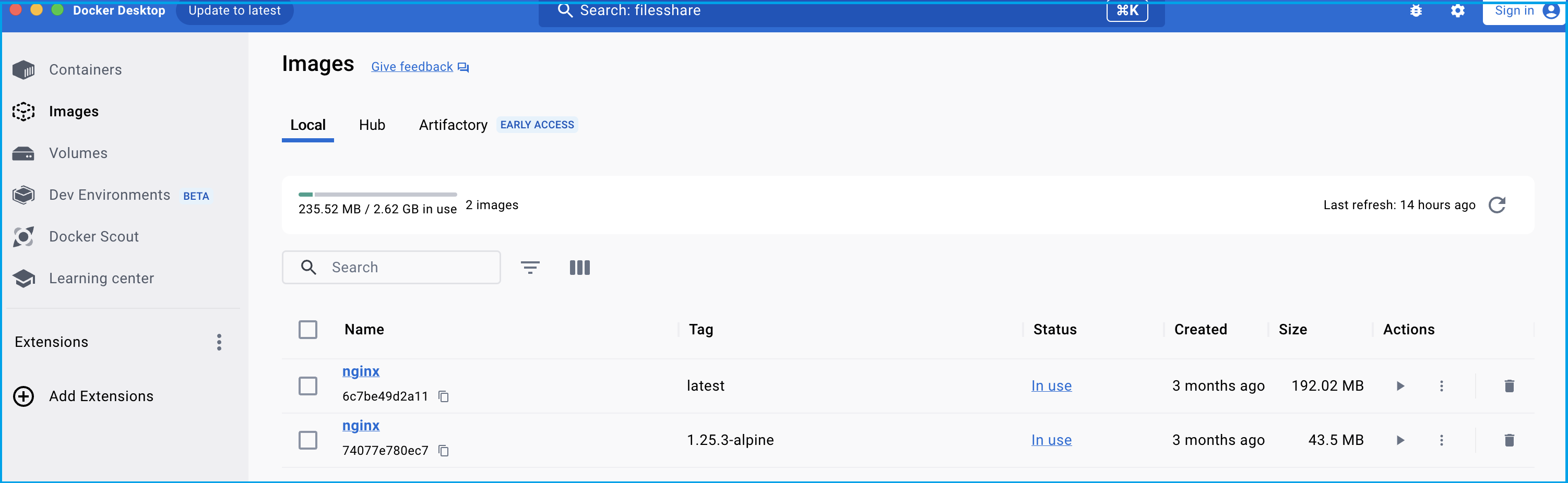The image size is (1568, 483).
Task: Open the filter options icon
Action: click(530, 268)
